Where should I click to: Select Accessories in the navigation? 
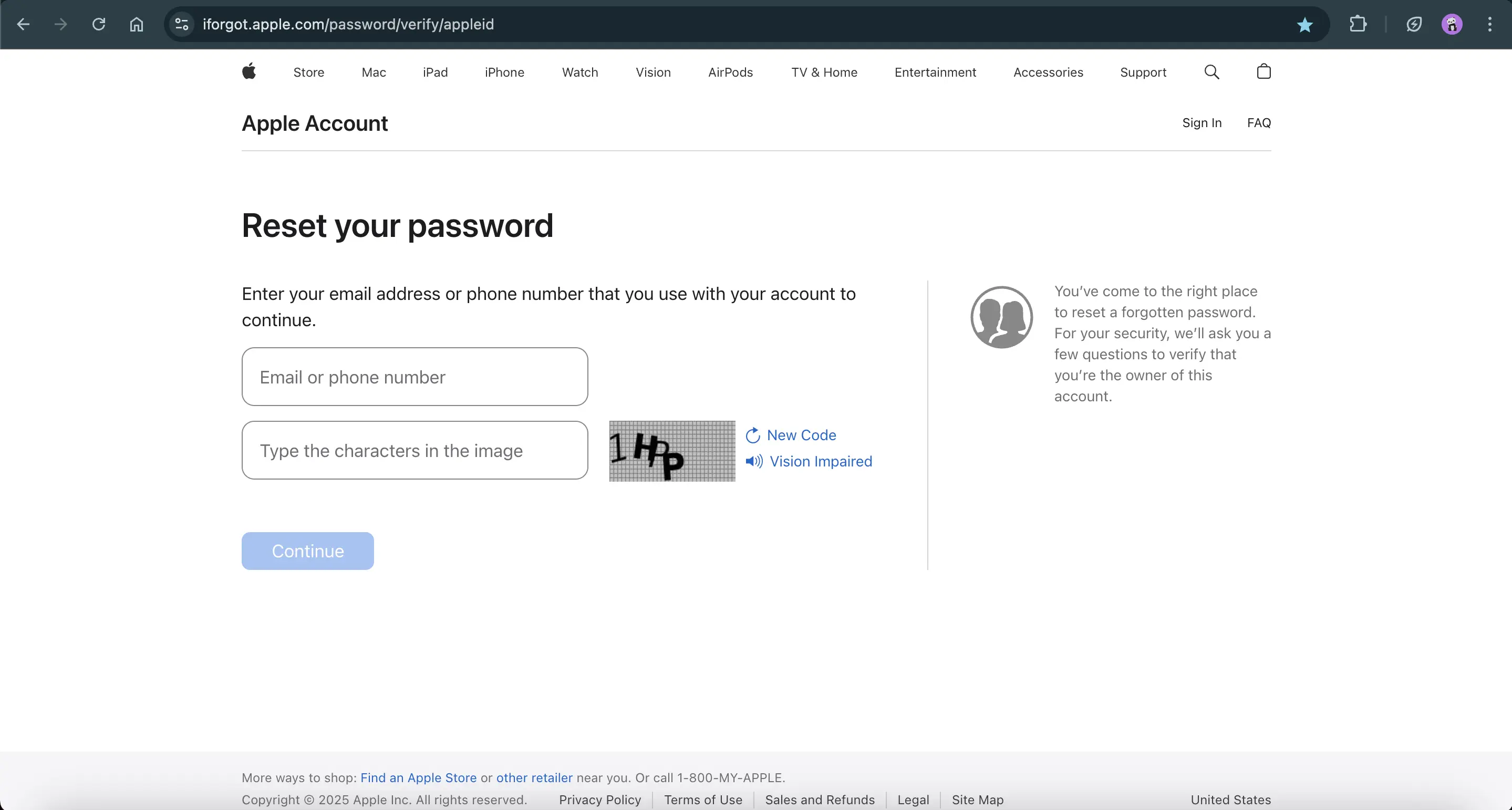pyautogui.click(x=1048, y=72)
